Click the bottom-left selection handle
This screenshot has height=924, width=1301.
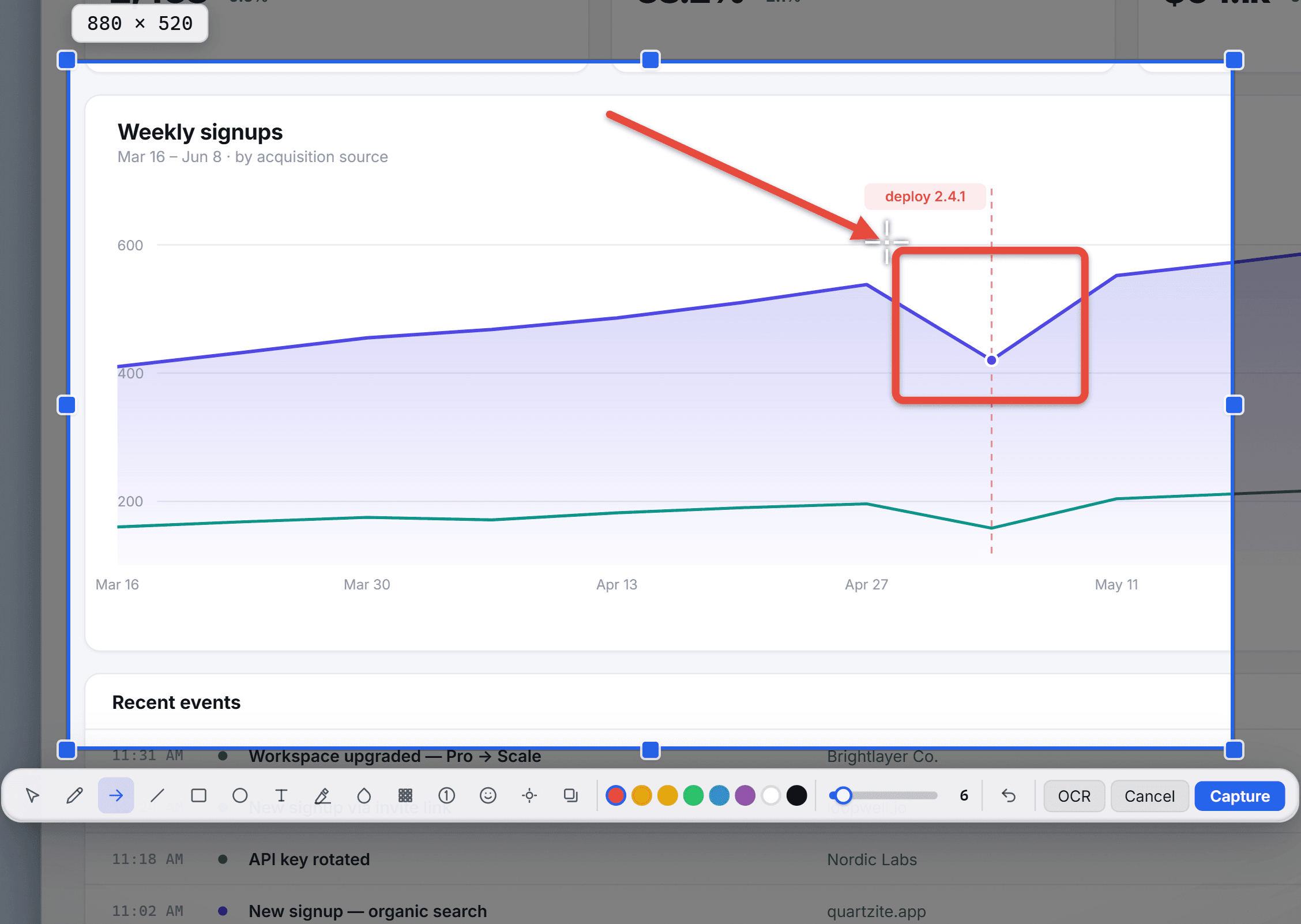(67, 750)
